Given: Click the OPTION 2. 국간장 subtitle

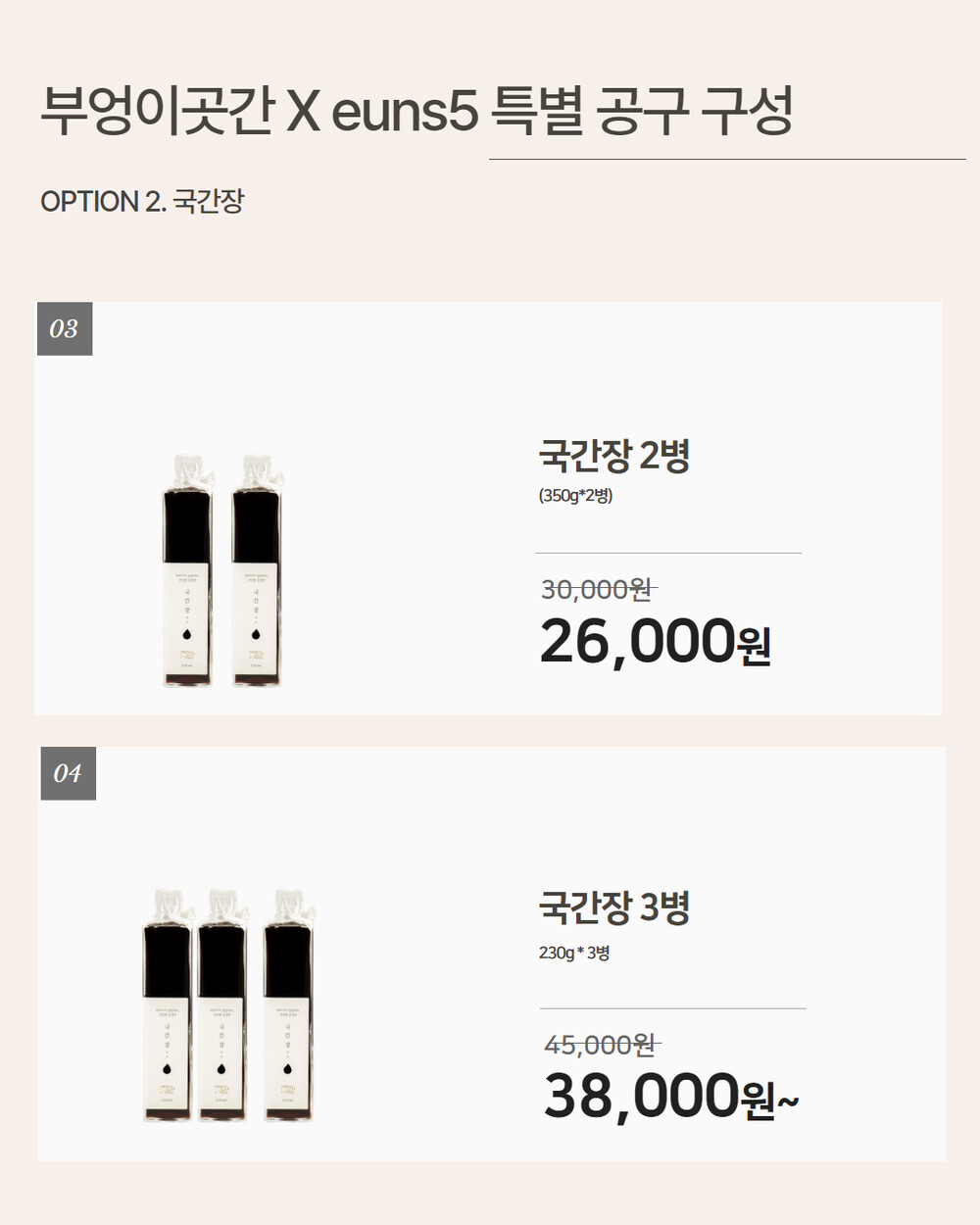Looking at the screenshot, I should (142, 202).
